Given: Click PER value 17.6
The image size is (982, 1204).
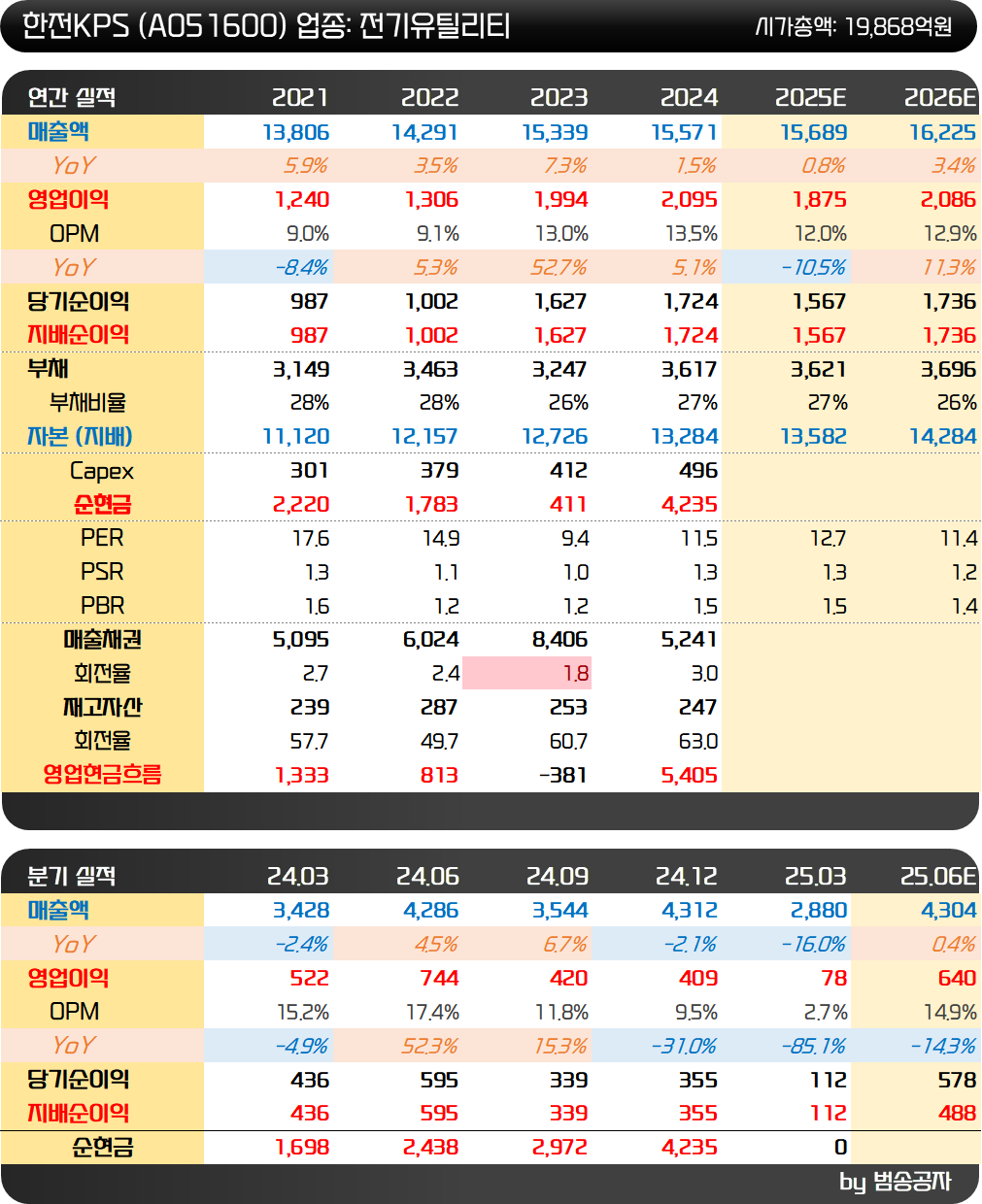Looking at the screenshot, I should pyautogui.click(x=311, y=538).
